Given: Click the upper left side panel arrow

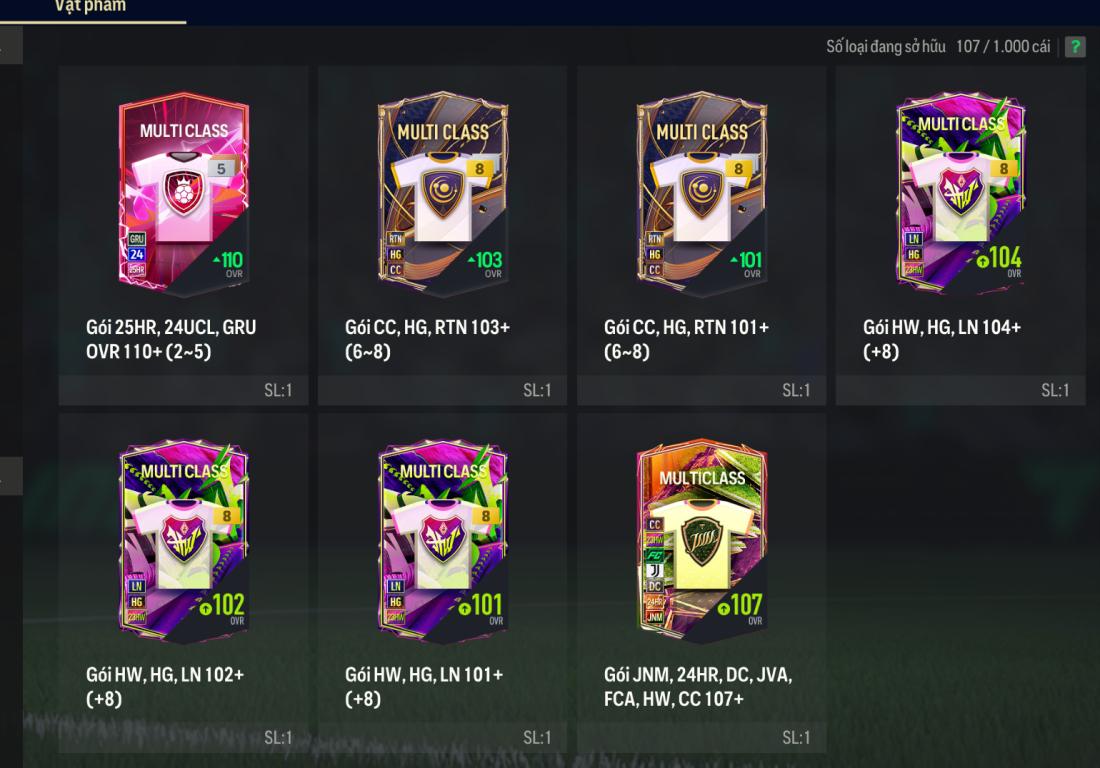Looking at the screenshot, I should coord(10,46).
